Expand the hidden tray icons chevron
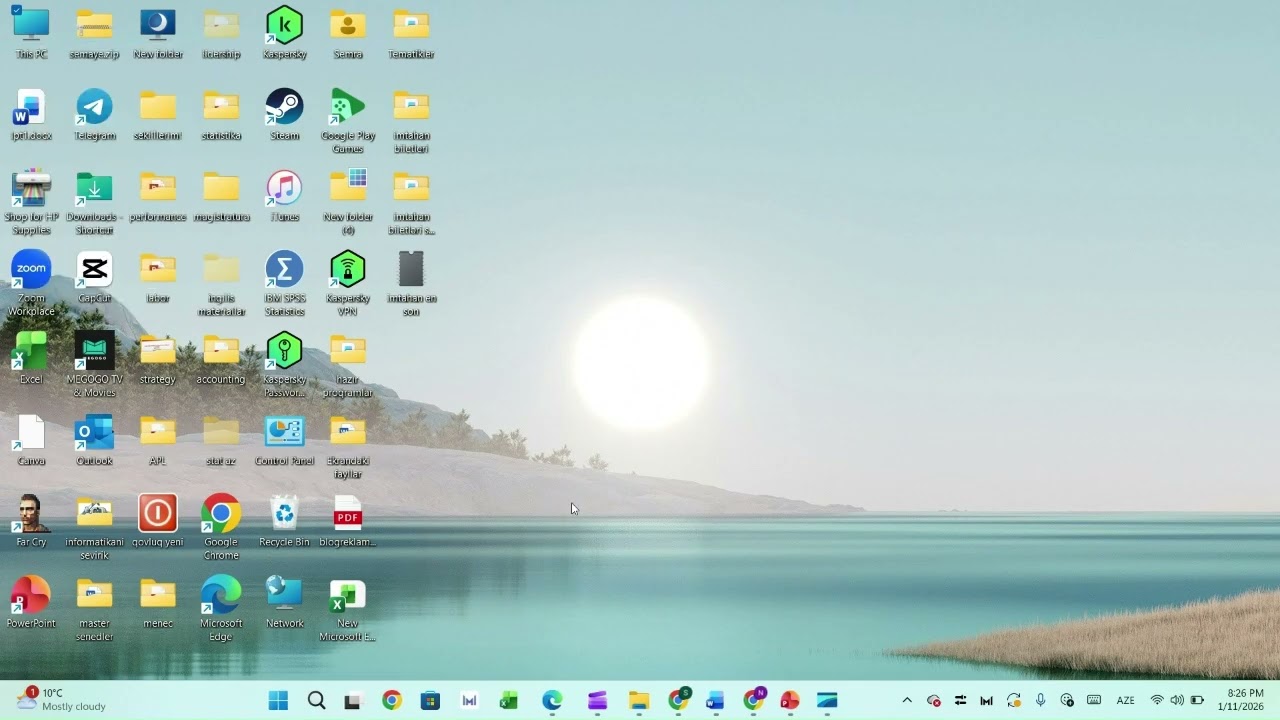 [907, 701]
